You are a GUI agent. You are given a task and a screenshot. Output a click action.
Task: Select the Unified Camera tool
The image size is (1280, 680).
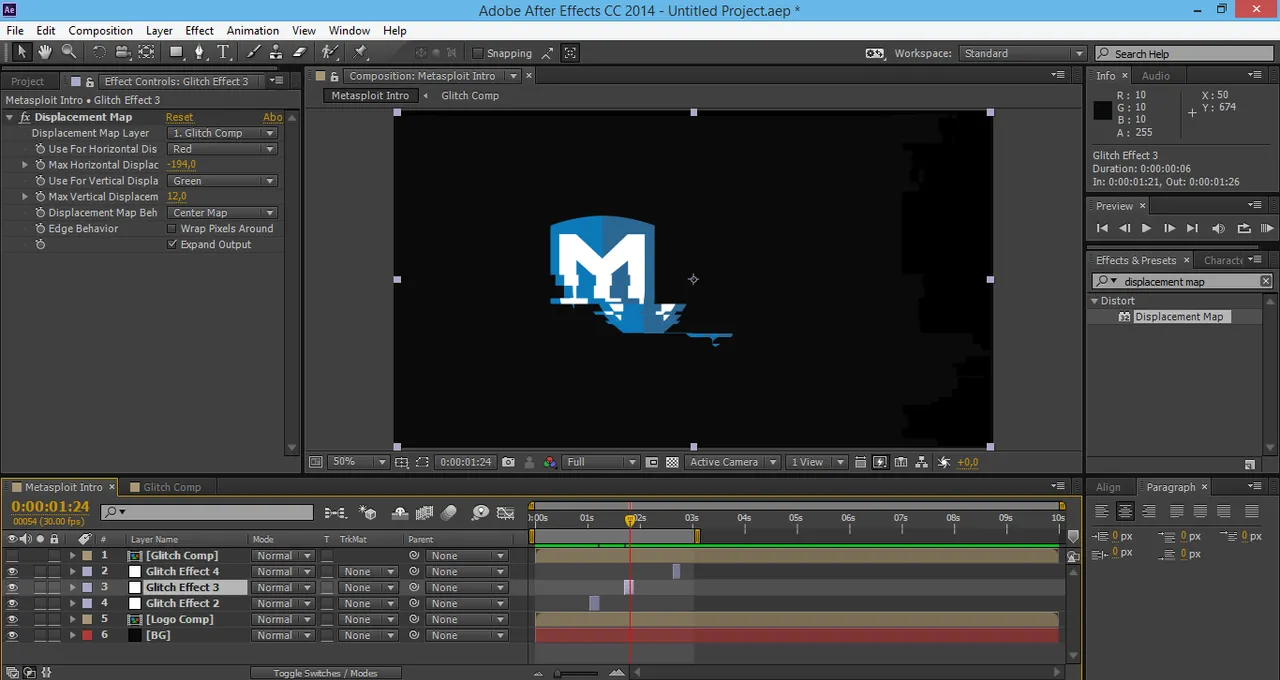[123, 52]
